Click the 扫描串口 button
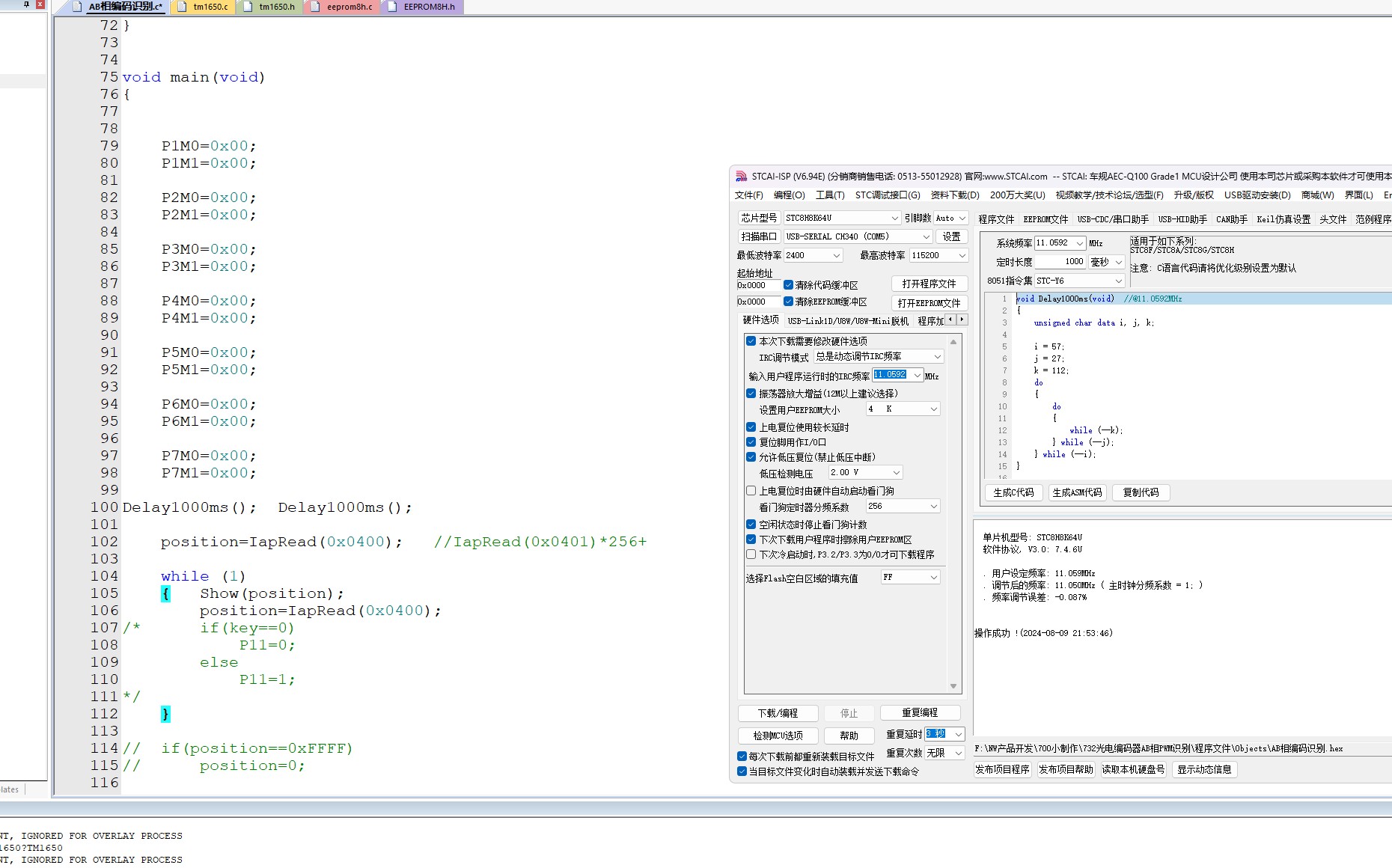The image size is (1392, 868). click(759, 236)
